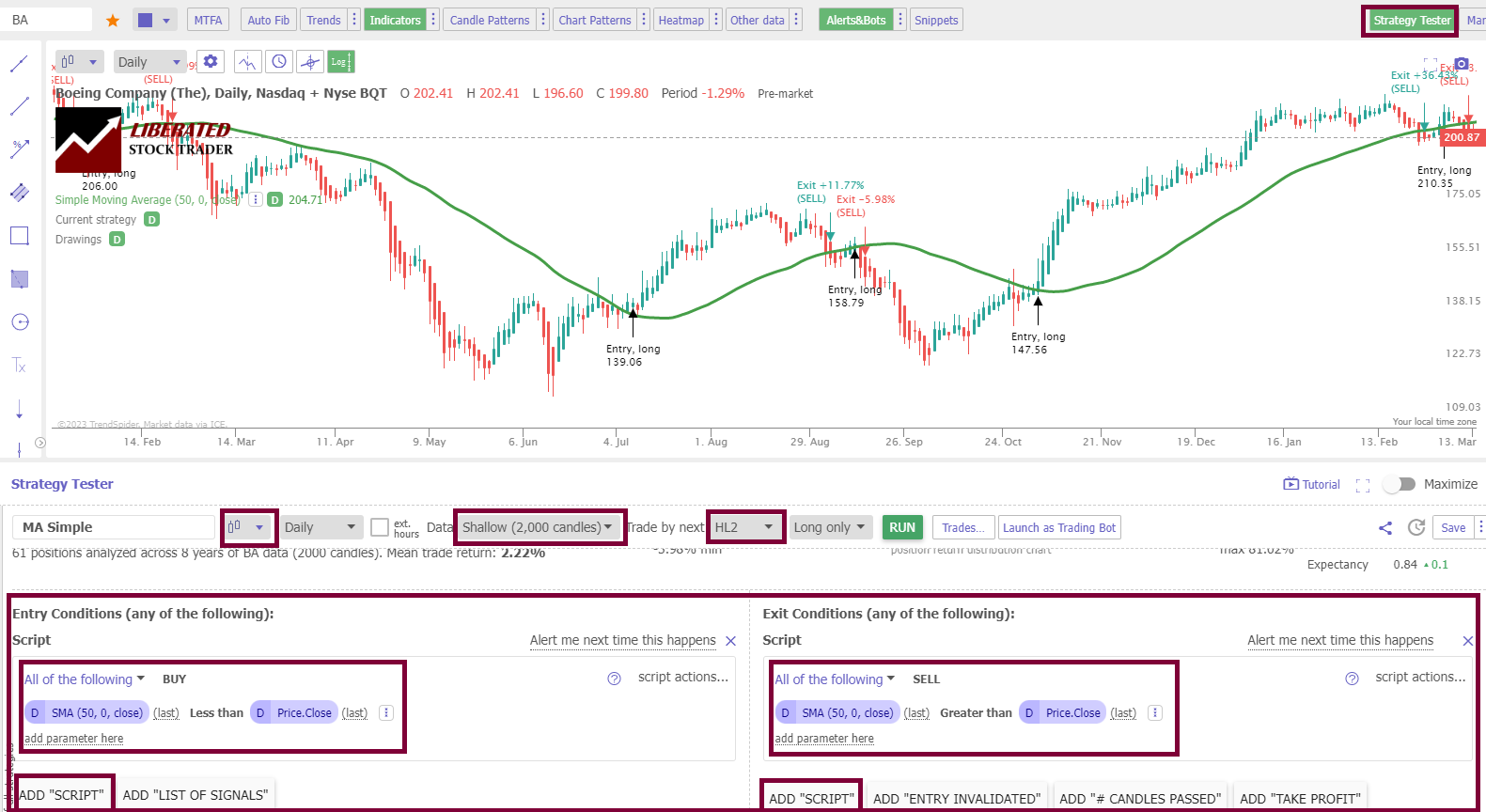Screen dimensions: 1486x812
Task: Open the Strategy Tester tab
Action: [x=1411, y=20]
